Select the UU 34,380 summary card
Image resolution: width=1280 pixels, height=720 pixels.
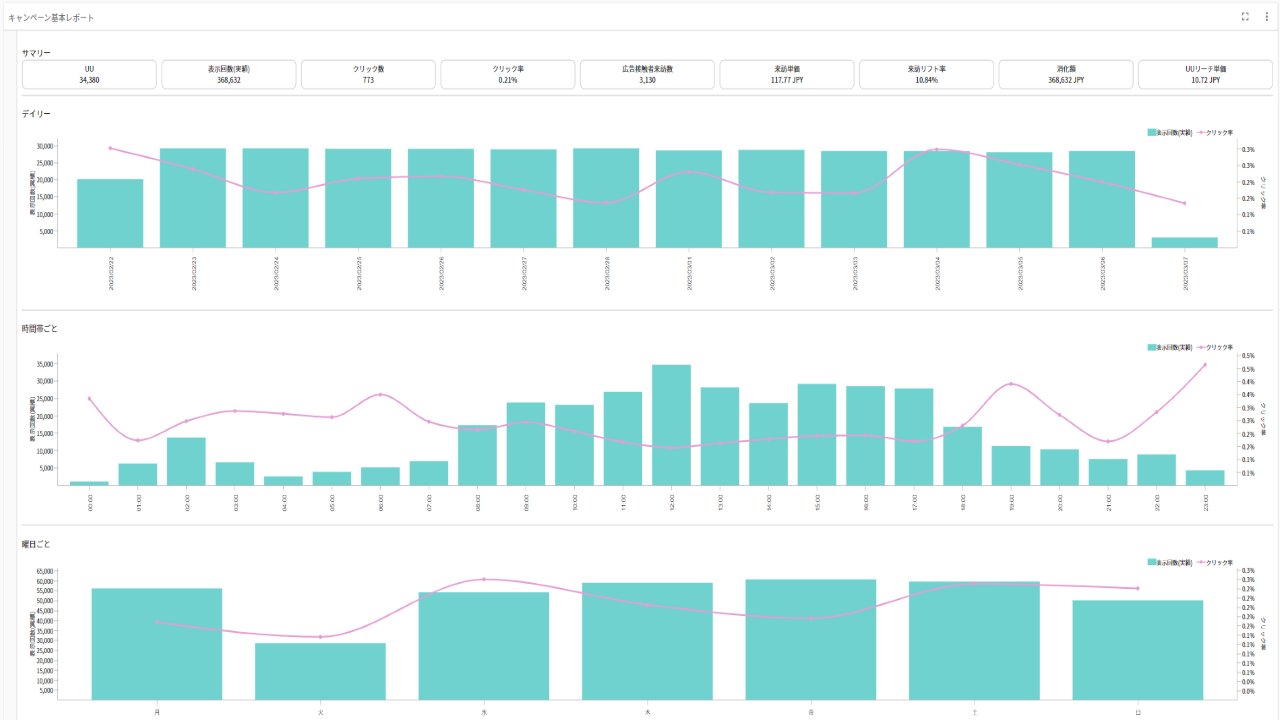(x=89, y=74)
